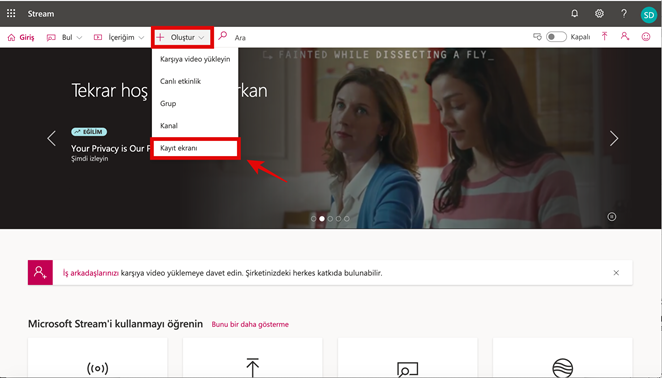Click Şimdi izleyin link

(90, 159)
